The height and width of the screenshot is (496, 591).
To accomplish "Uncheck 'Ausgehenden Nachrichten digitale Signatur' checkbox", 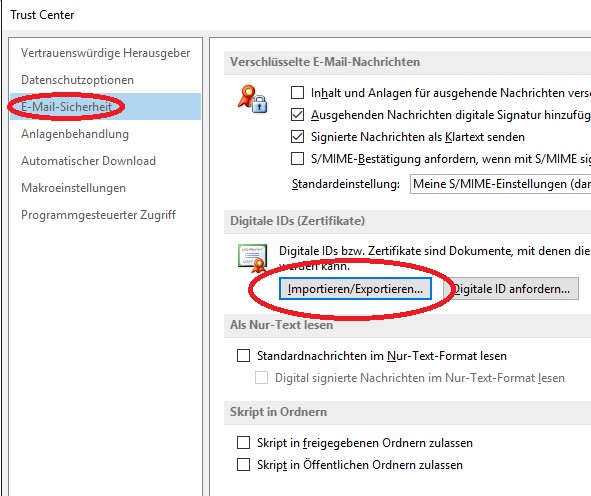I will (297, 115).
